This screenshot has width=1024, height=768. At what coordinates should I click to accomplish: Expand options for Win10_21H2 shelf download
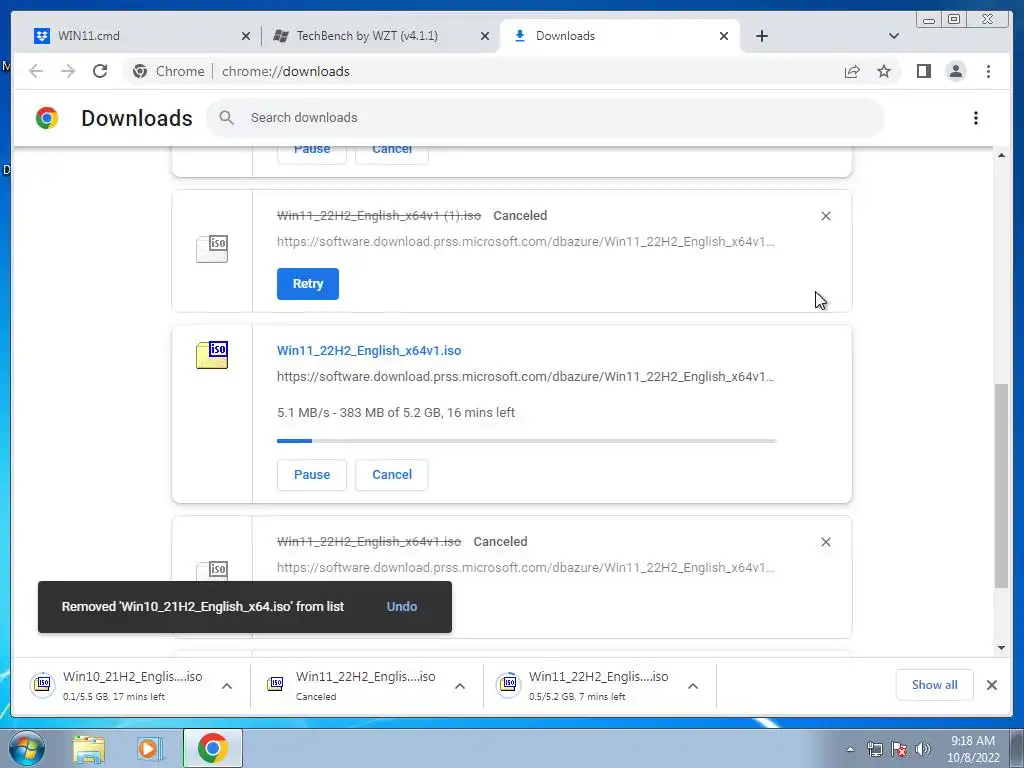[x=227, y=686]
